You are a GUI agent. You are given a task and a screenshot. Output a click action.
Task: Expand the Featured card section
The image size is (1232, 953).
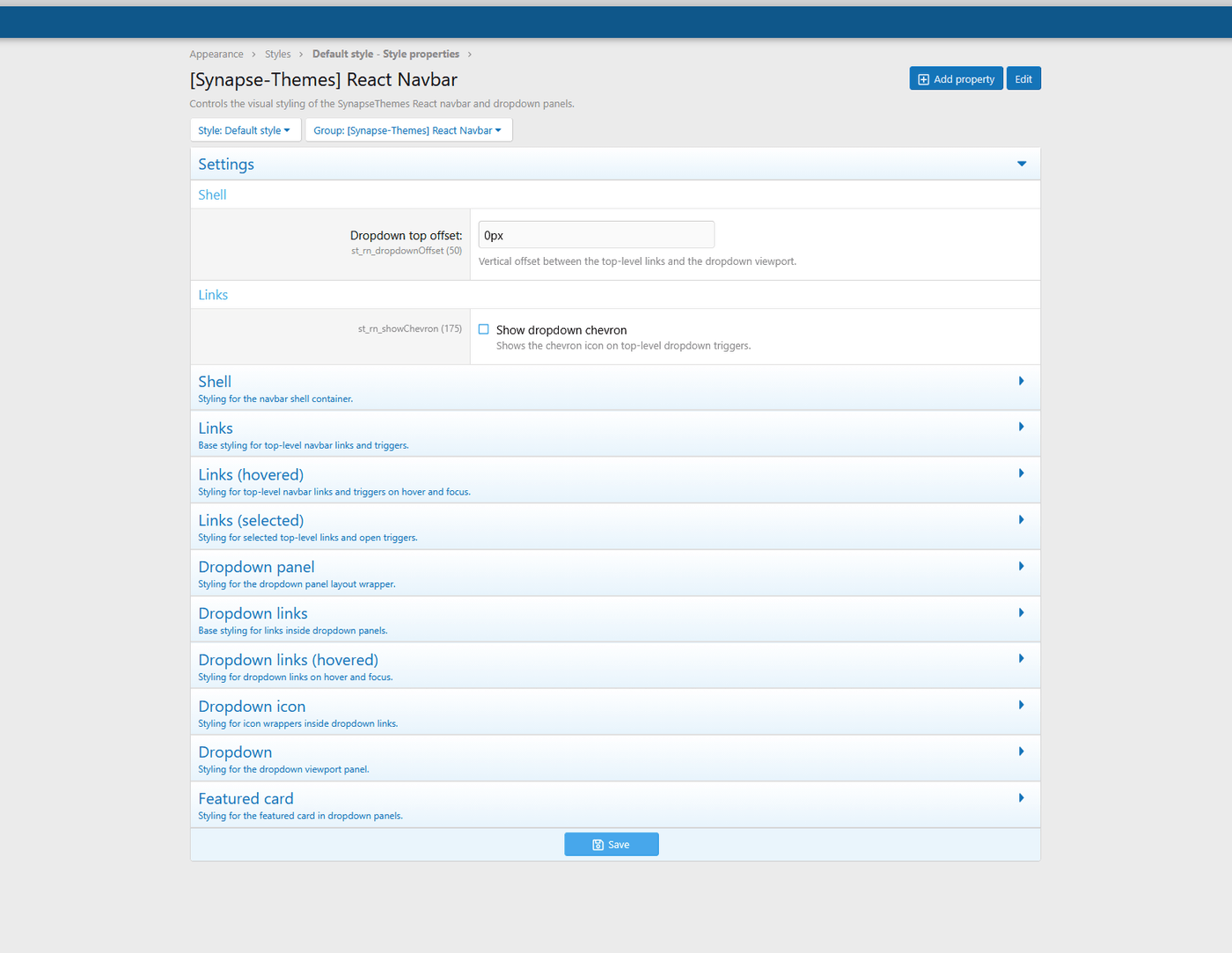click(1021, 798)
